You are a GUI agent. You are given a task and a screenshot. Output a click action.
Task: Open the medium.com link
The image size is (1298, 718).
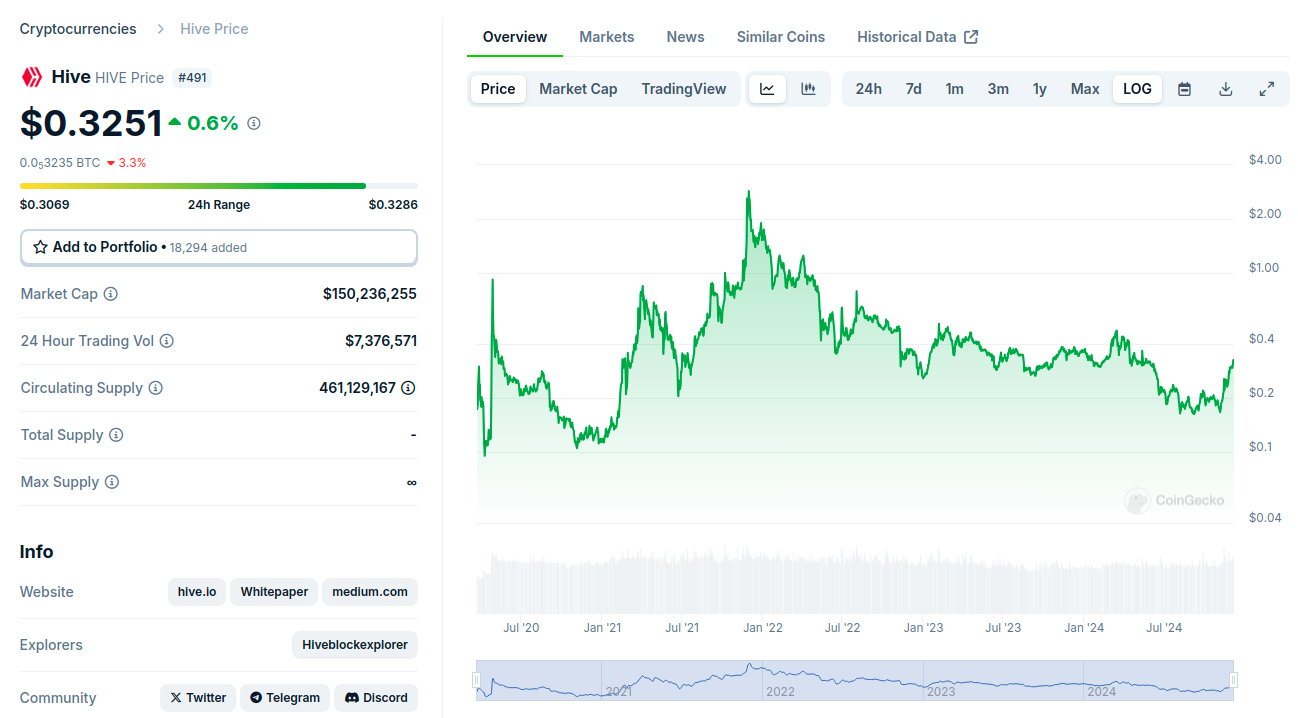pos(370,592)
